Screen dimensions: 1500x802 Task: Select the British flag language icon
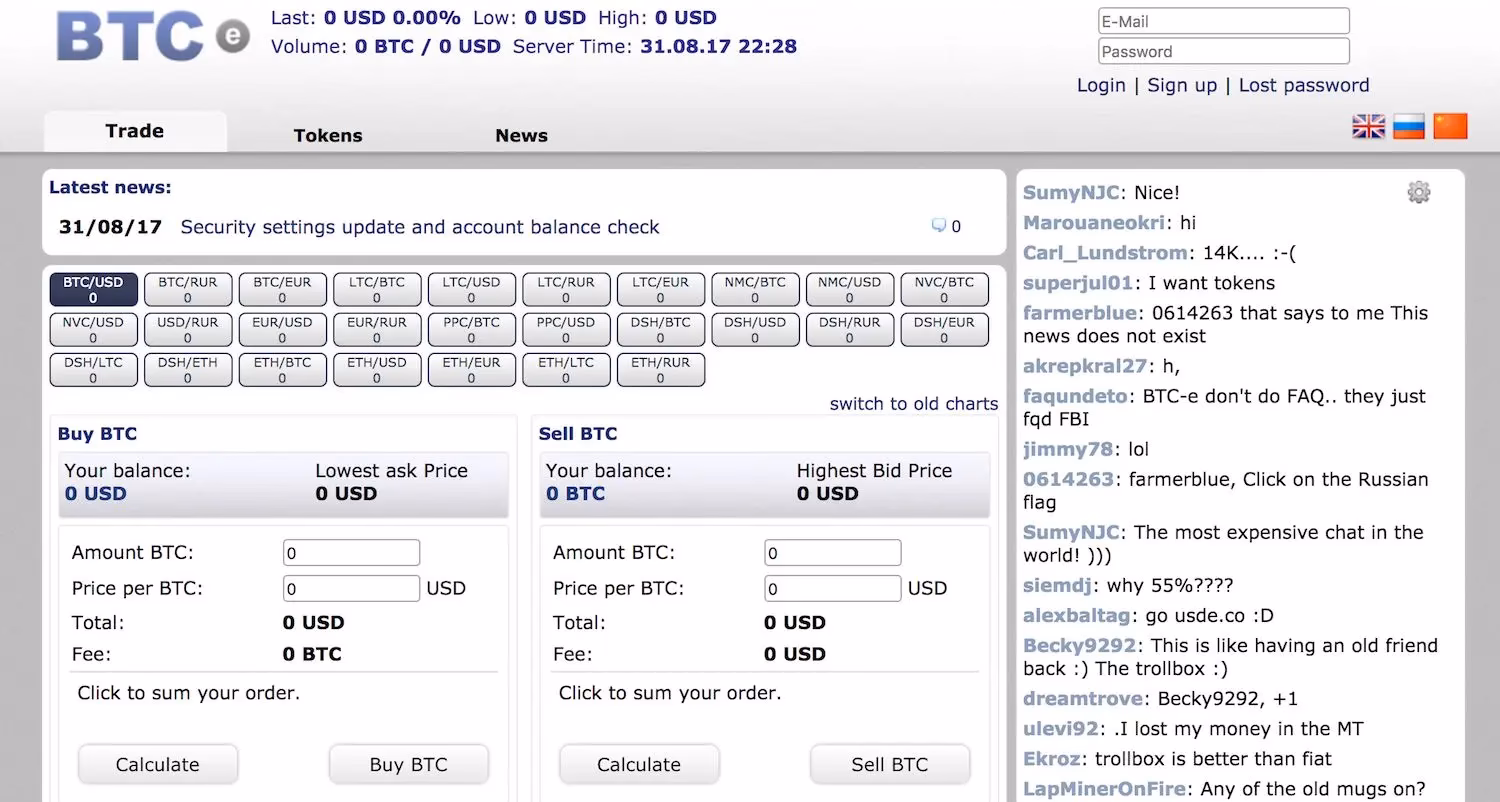pos(1367,126)
